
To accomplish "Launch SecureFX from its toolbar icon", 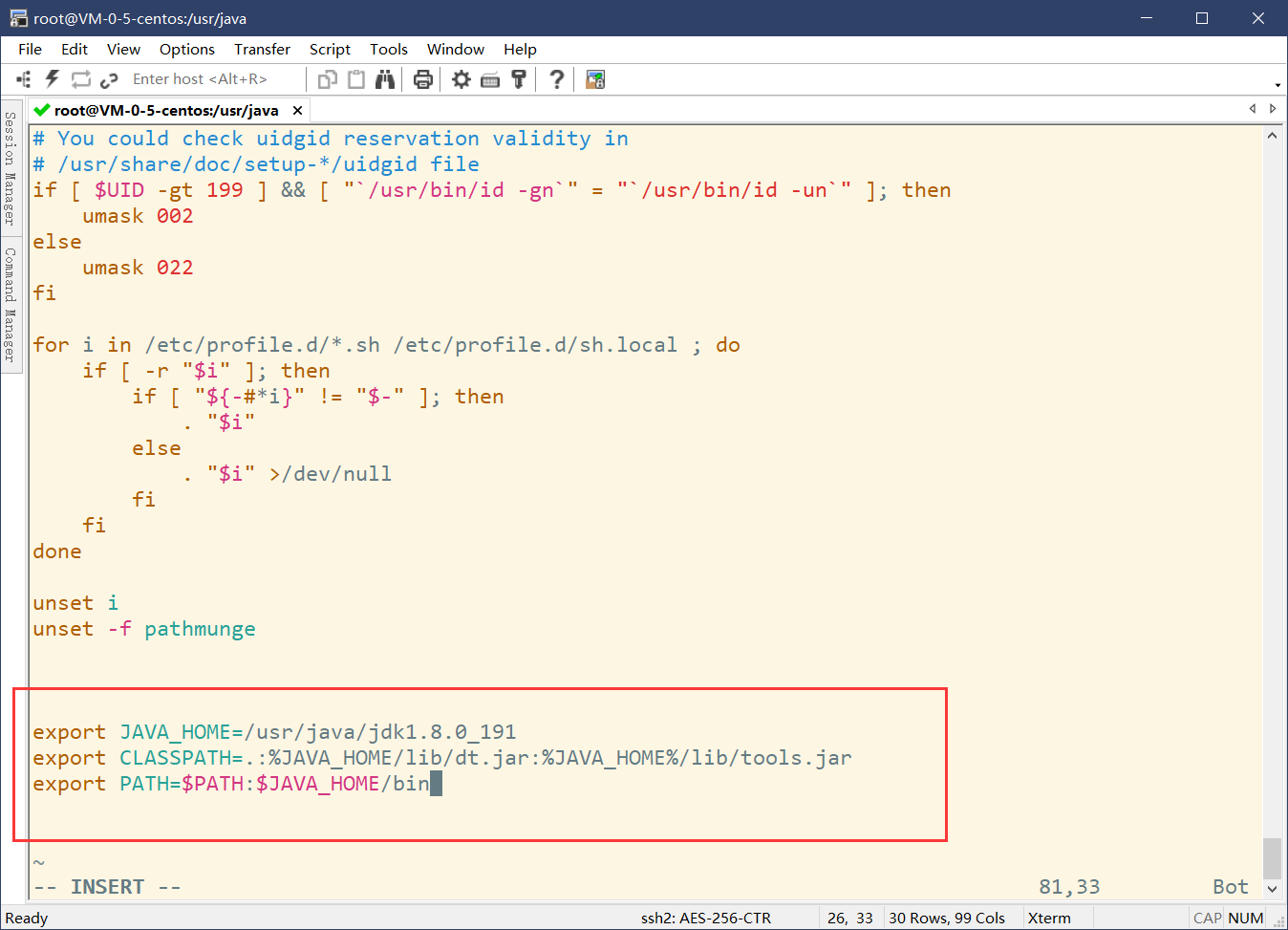I will [x=595, y=79].
